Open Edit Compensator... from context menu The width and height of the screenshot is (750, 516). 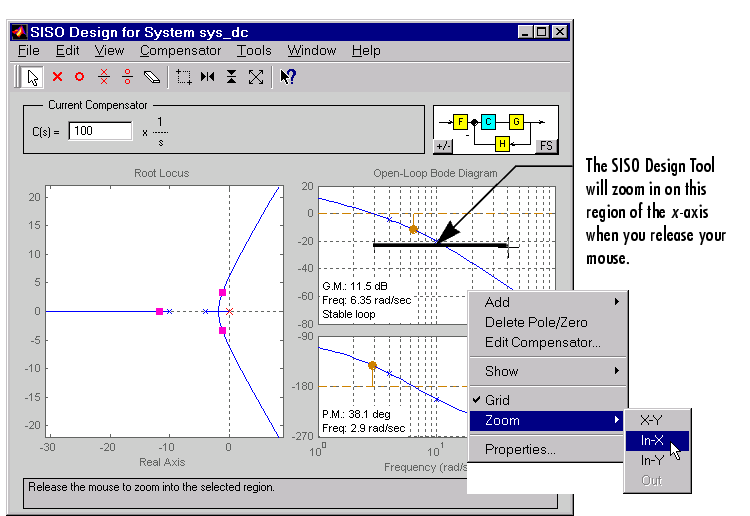pyautogui.click(x=542, y=343)
